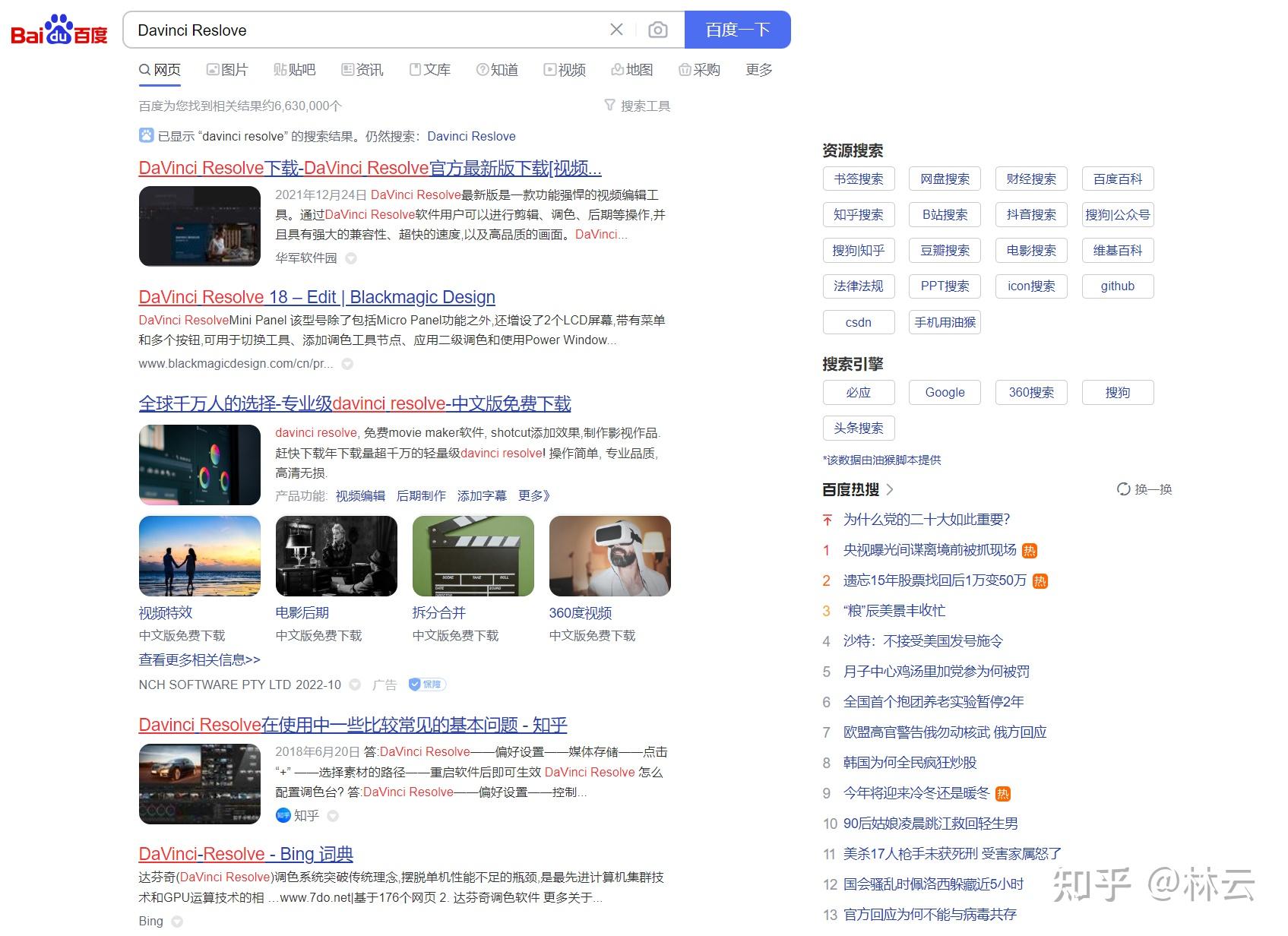Image resolution: width=1288 pixels, height=936 pixels.
Task: Open DaVinci-Resolve Bing 词典 result
Action: tap(245, 854)
